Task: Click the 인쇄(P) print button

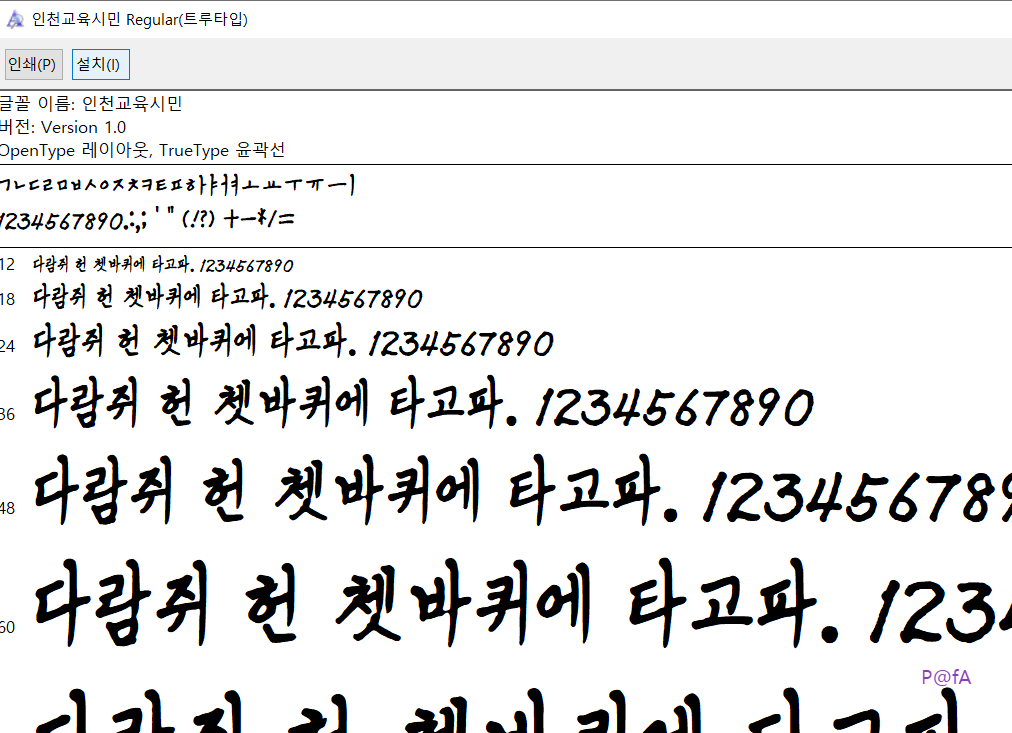Action: (32, 65)
